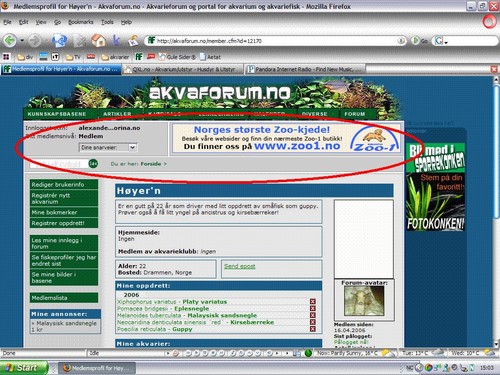The height and width of the screenshot is (375, 500).
Task: Delete the Platy variatus entry with red X
Action: [313, 302]
